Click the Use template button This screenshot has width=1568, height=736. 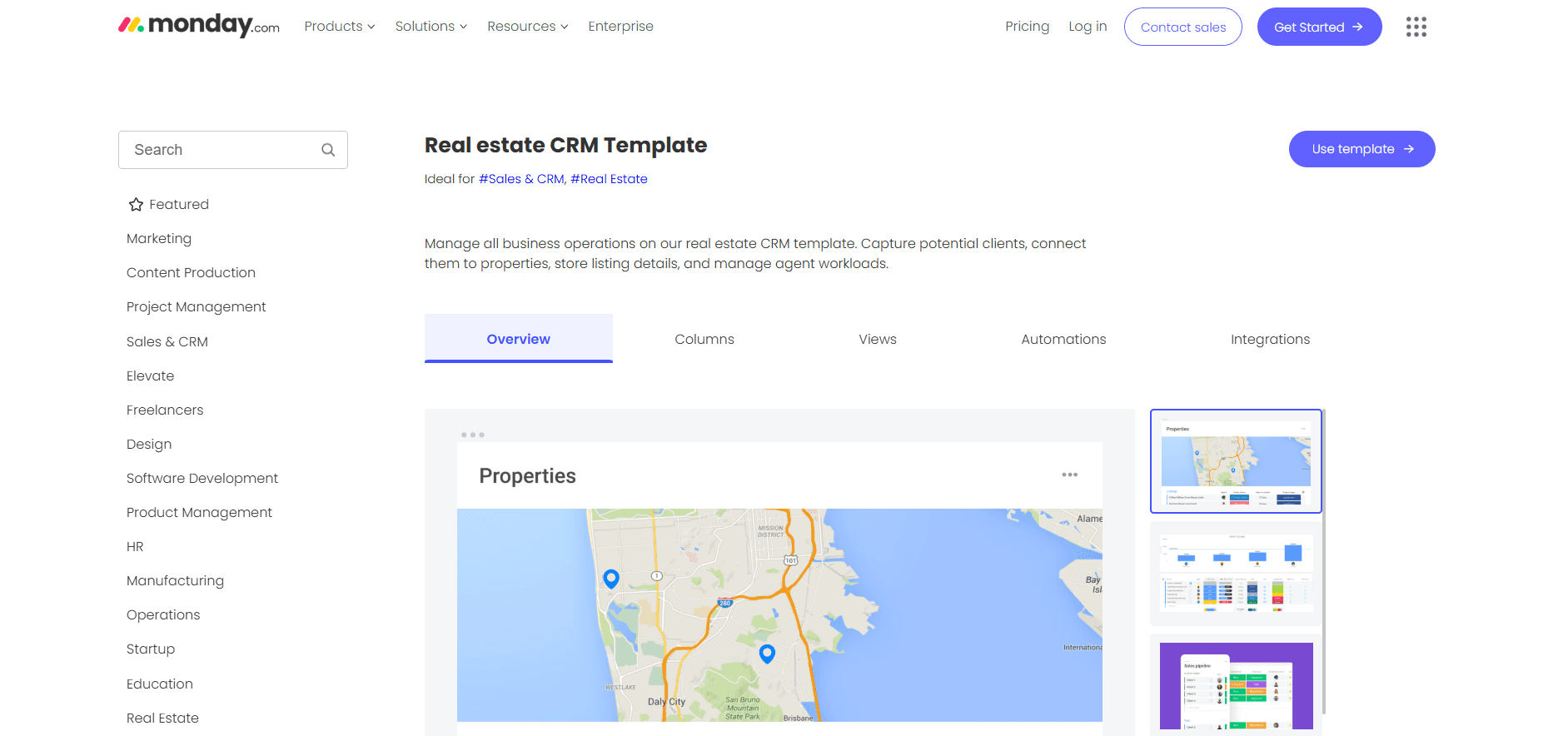(x=1361, y=149)
